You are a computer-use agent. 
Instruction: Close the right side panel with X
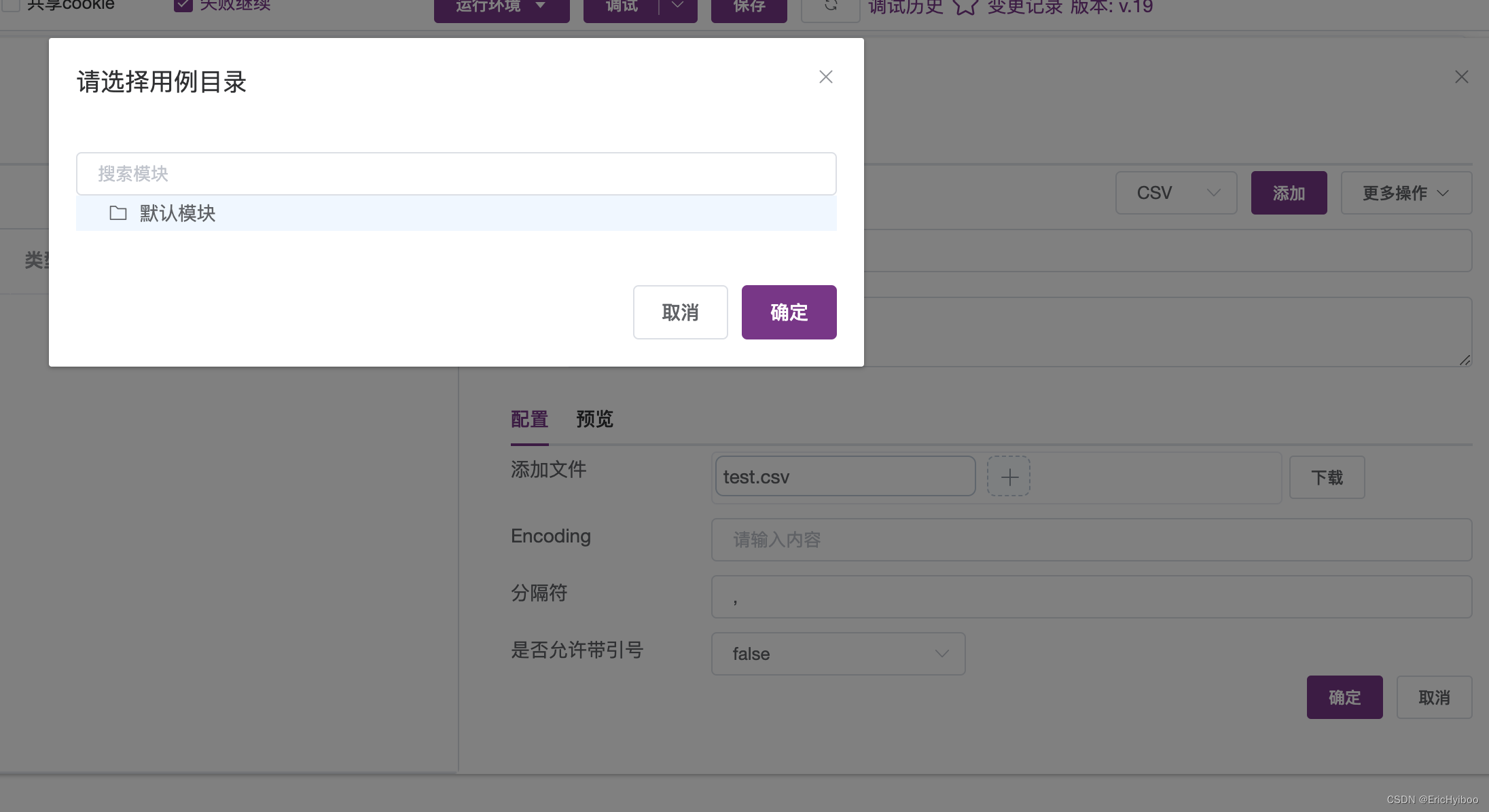point(1461,77)
